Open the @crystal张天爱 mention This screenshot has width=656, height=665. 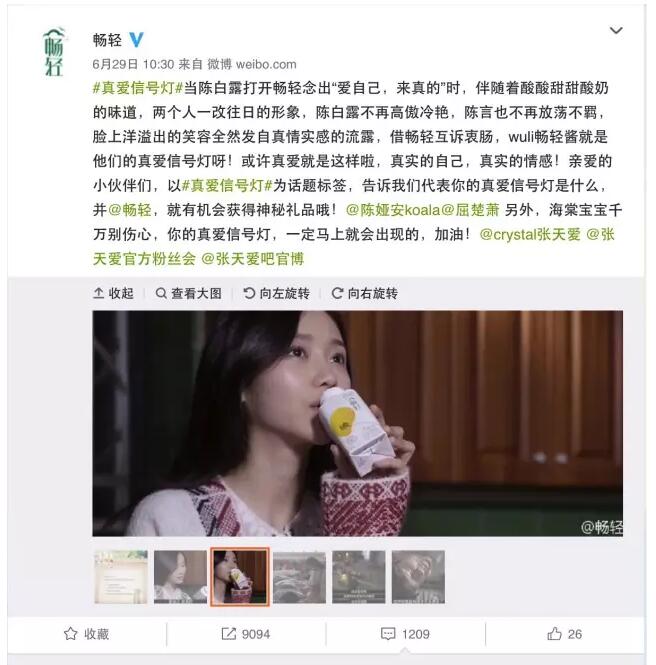530,234
